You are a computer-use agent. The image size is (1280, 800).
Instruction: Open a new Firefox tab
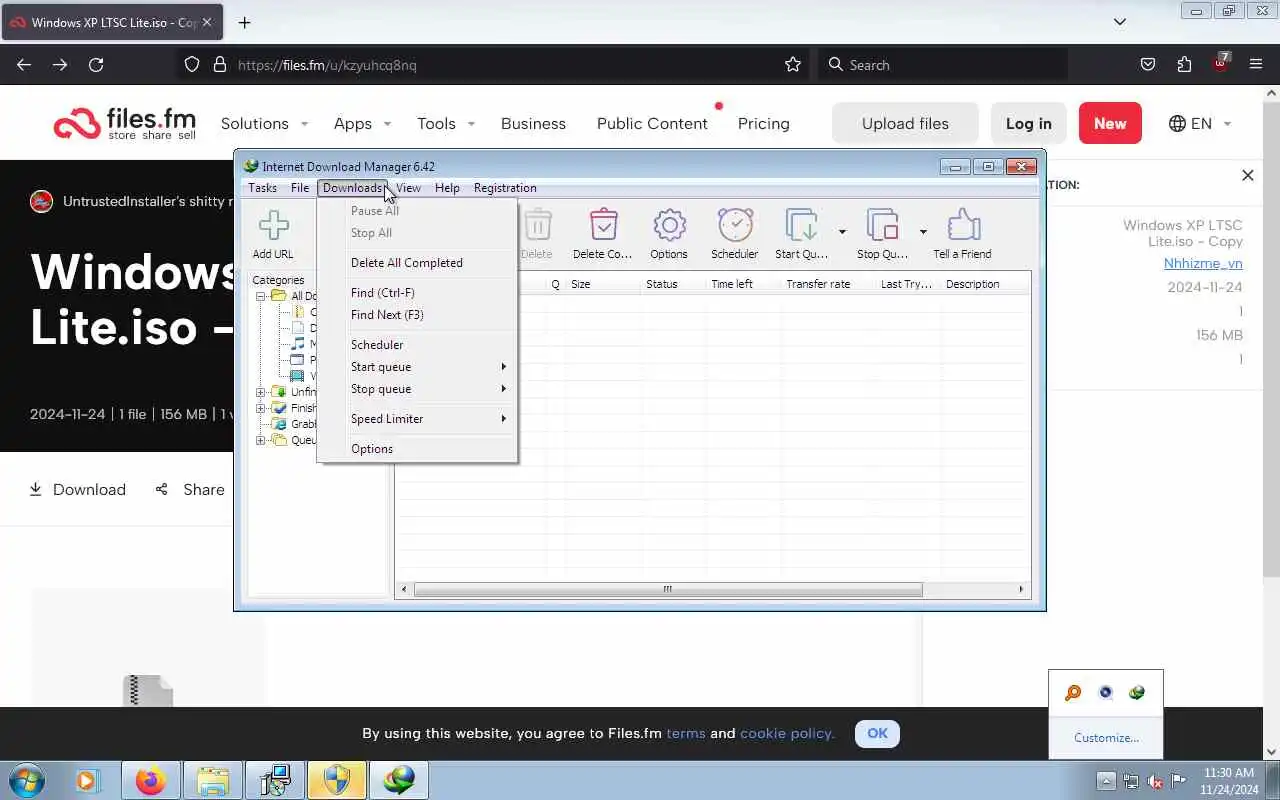(244, 22)
